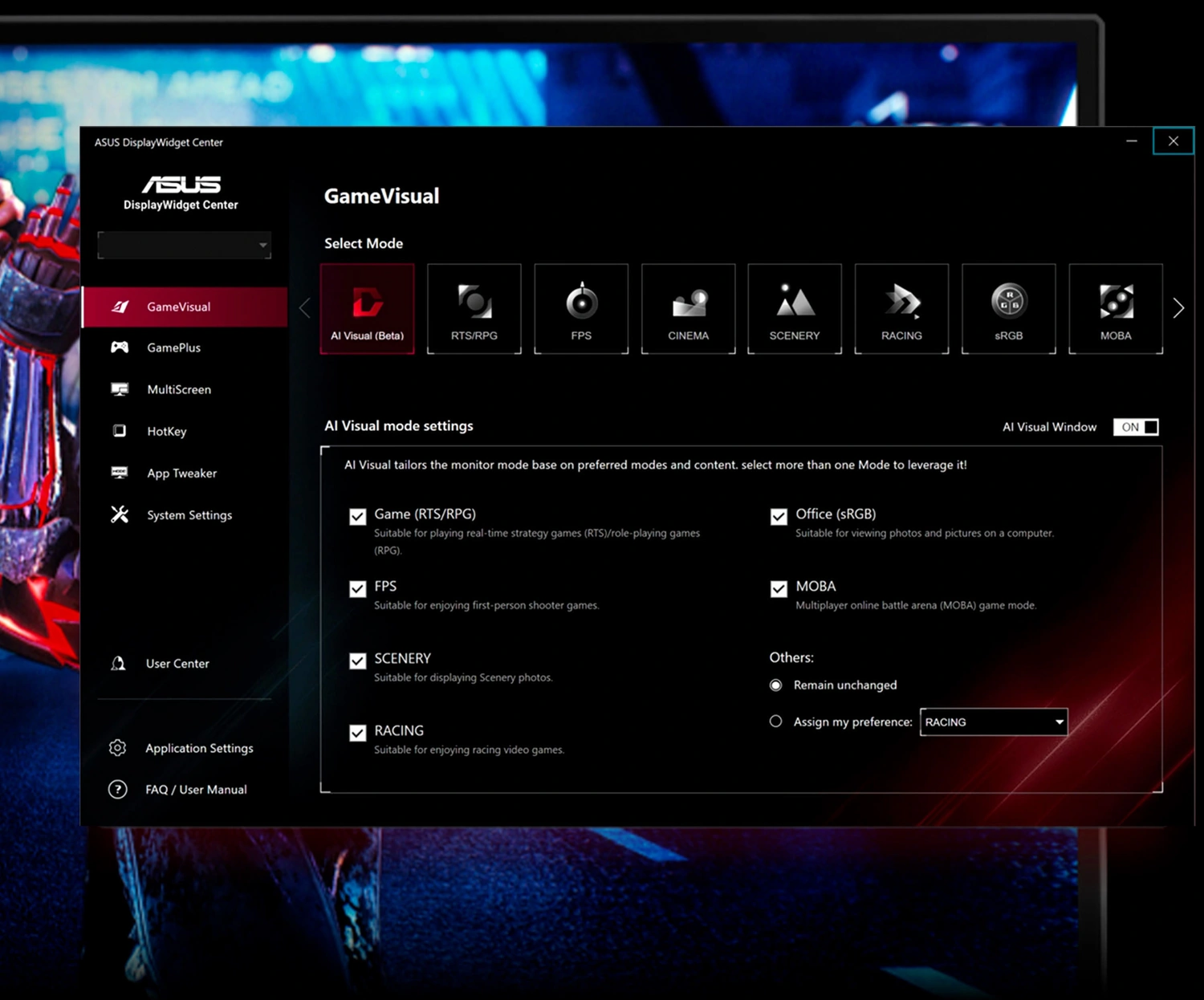This screenshot has width=1204, height=1000.
Task: Open the Assign my preference RACING dropdown
Action: (x=994, y=722)
